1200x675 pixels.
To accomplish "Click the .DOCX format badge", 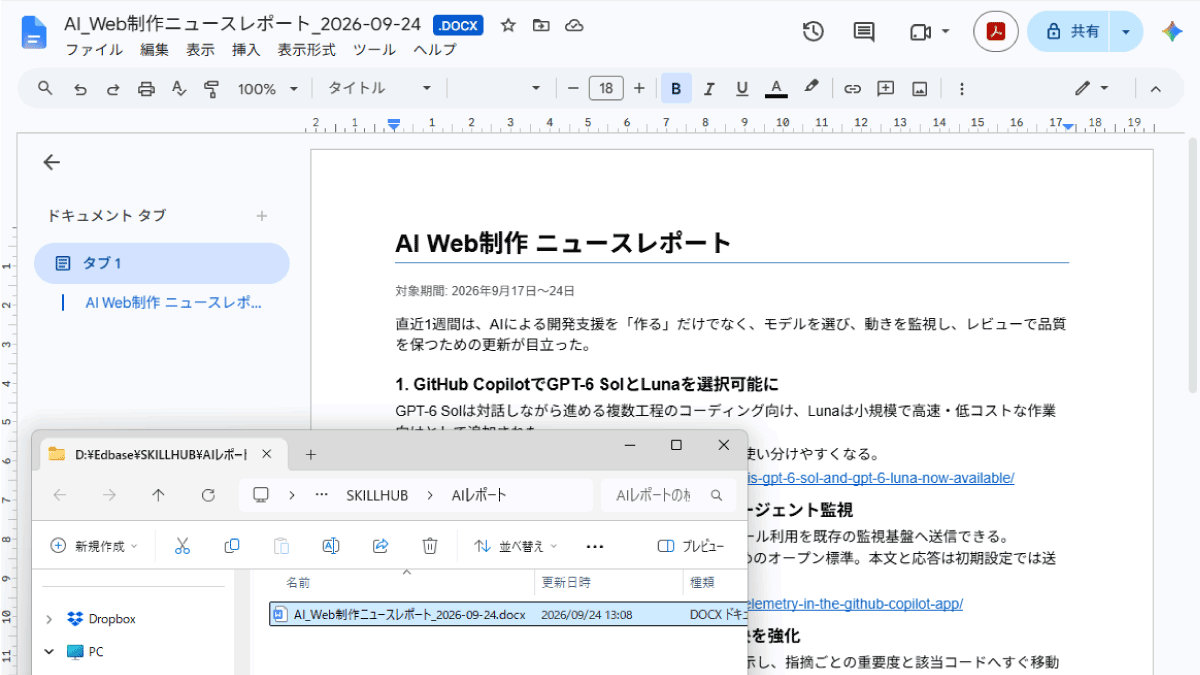I will (x=457, y=25).
